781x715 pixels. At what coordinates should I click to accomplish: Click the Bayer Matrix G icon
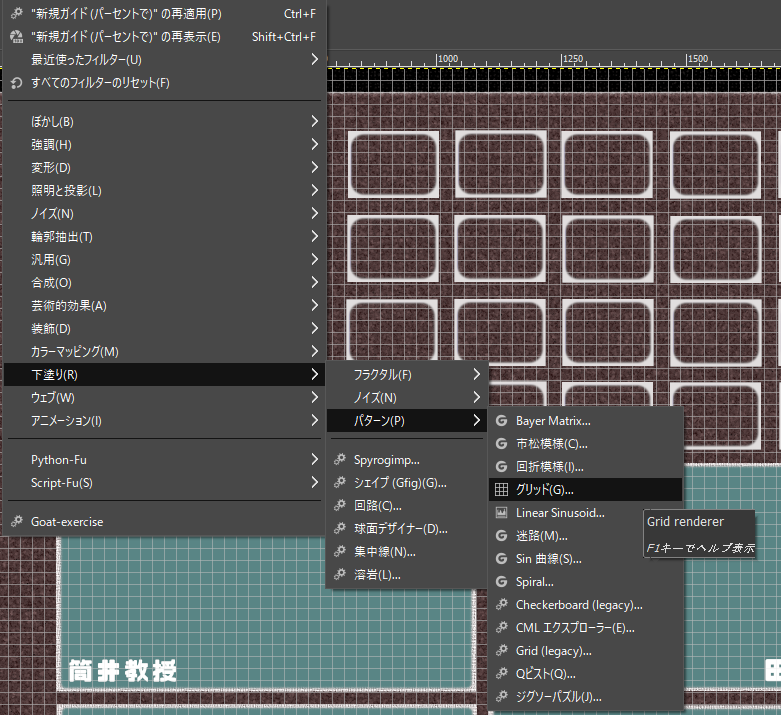pyautogui.click(x=502, y=421)
